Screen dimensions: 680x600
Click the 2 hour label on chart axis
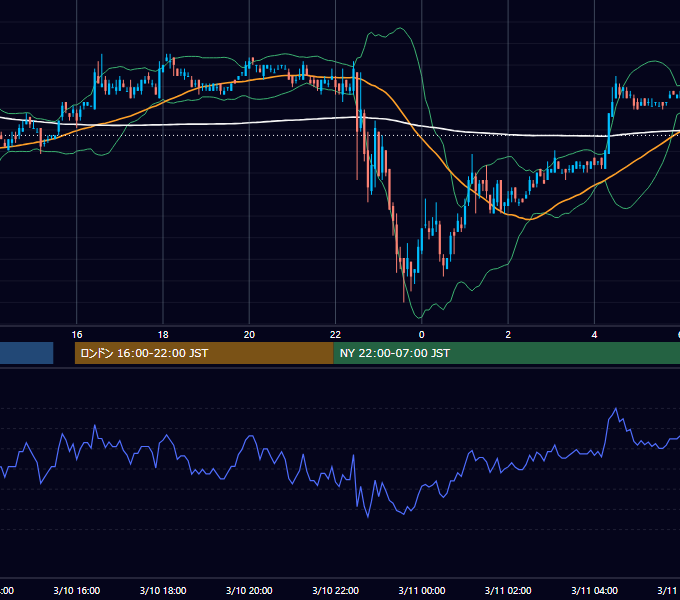click(x=508, y=335)
